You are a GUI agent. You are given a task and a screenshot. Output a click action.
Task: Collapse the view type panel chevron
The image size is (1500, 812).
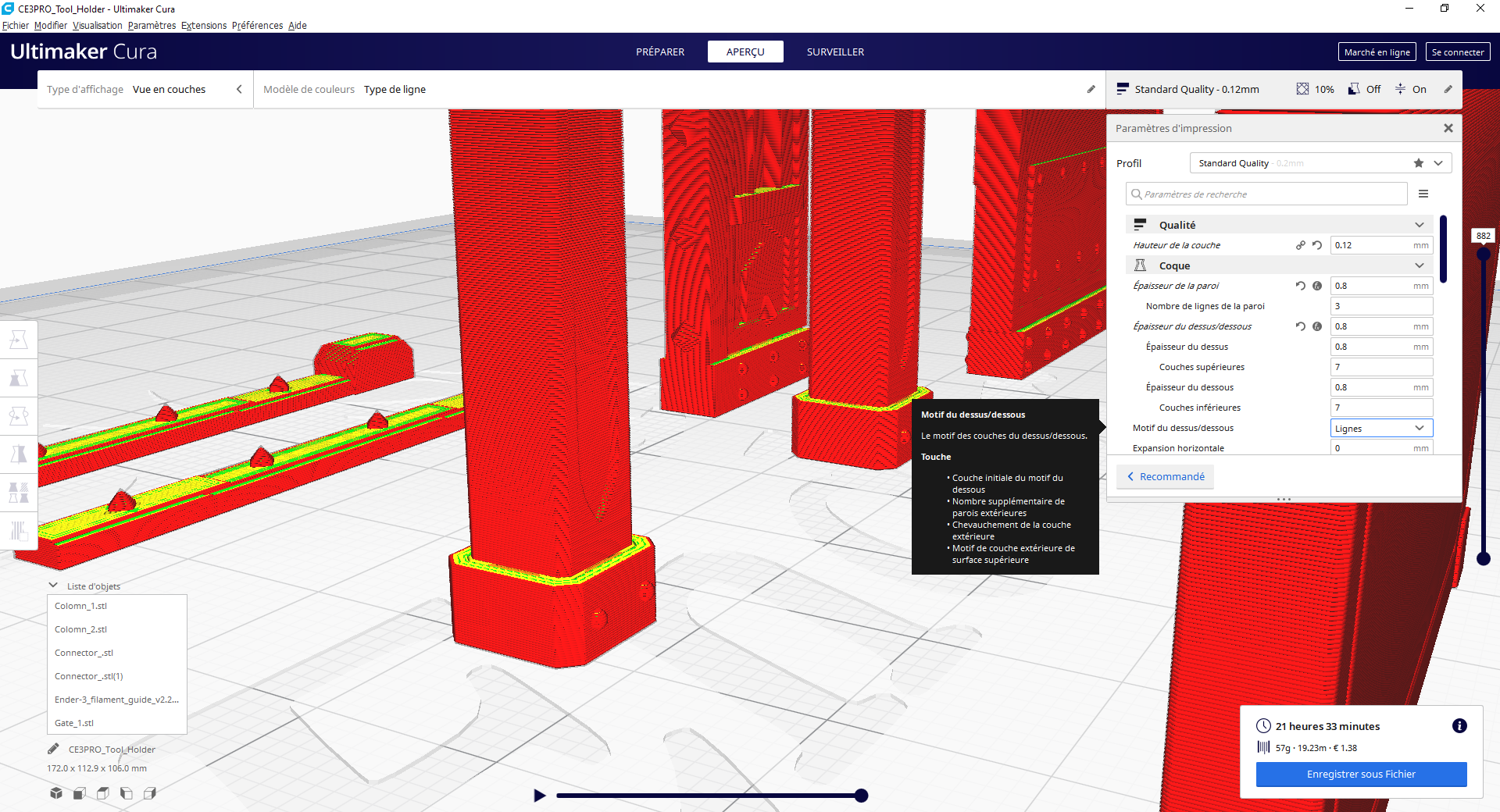239,89
